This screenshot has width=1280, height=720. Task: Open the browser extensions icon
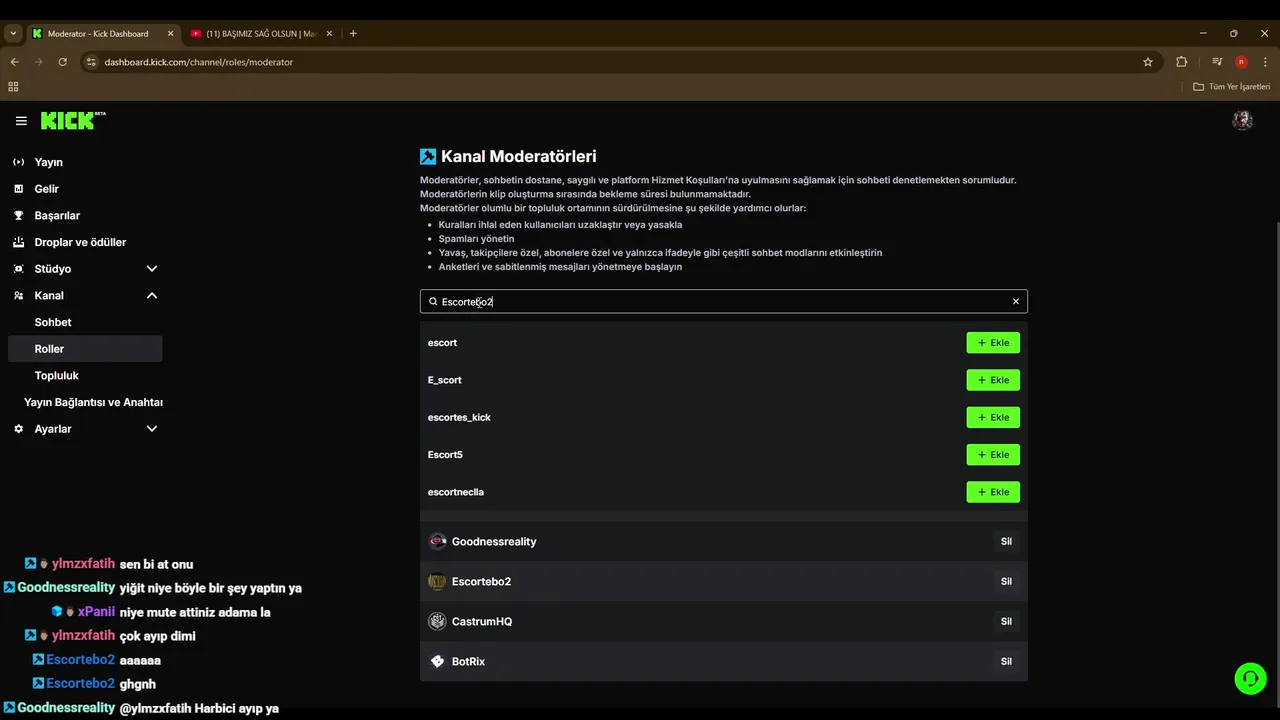click(x=1181, y=62)
